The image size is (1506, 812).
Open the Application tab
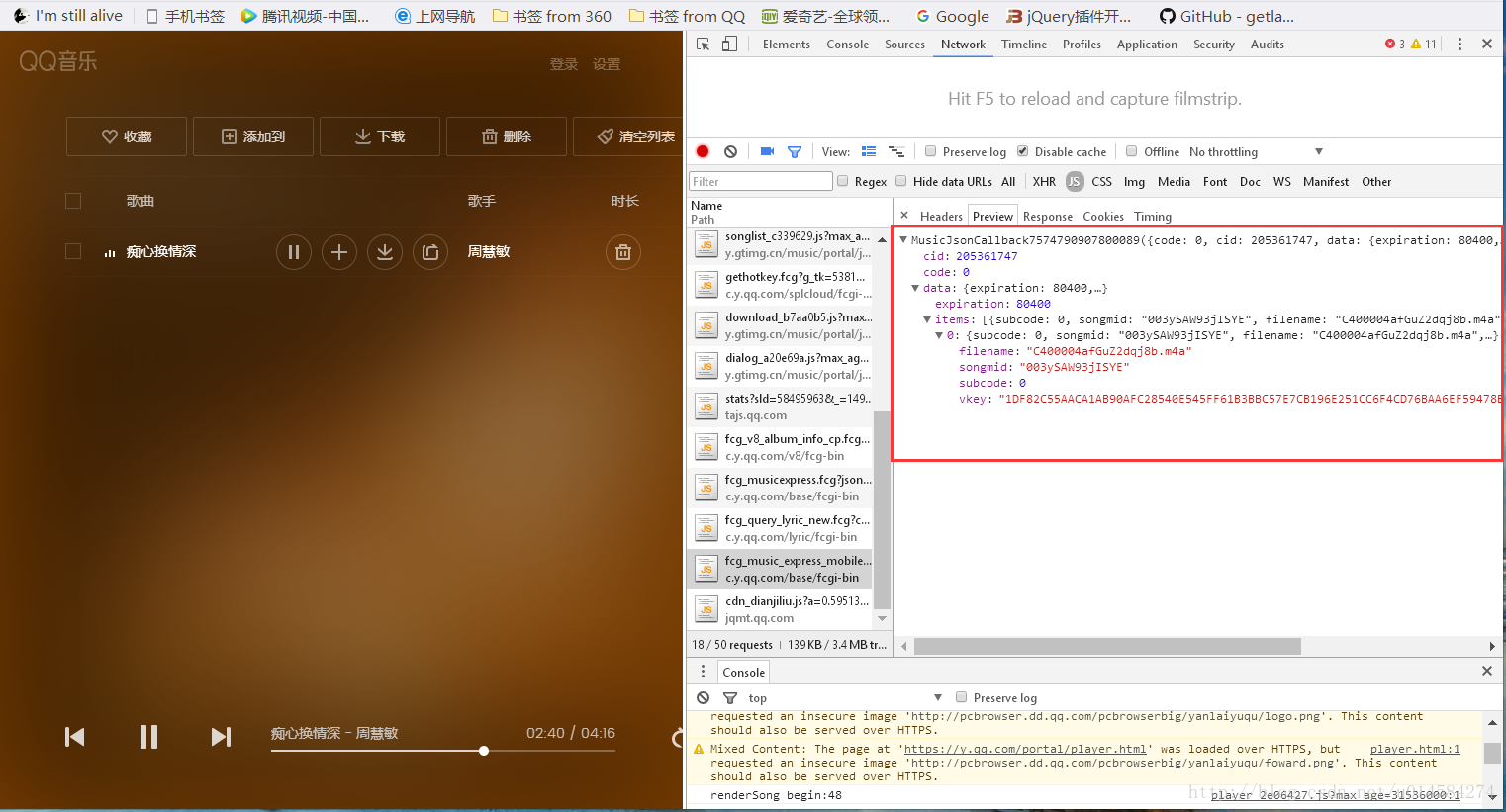[x=1147, y=45]
